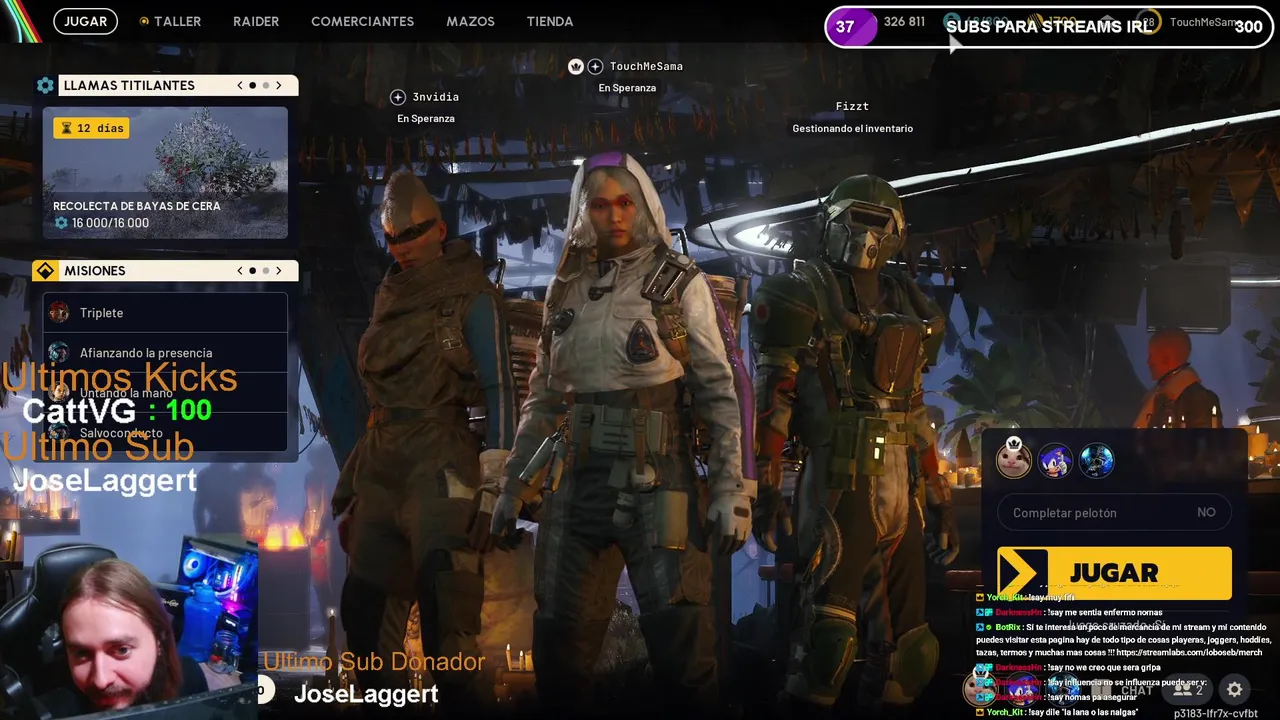
Task: Click the plus icon next to 3nvidia
Action: (x=397, y=97)
